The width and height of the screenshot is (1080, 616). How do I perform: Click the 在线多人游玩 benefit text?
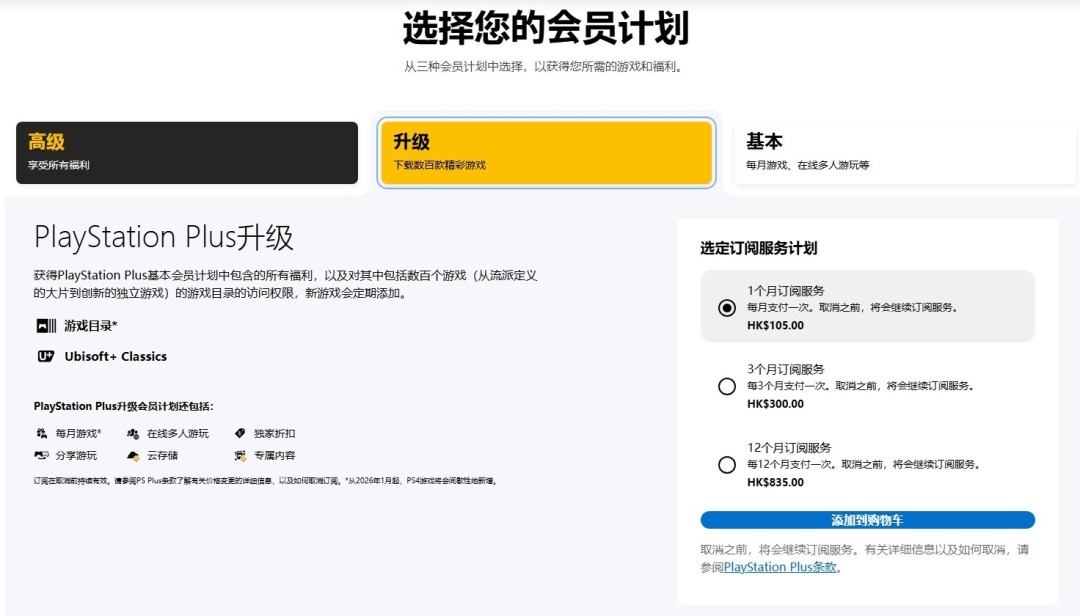(178, 433)
